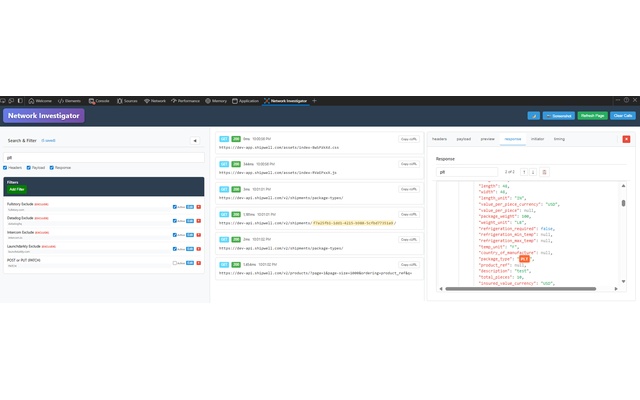Open the Welcome DevTools tab
Screen dimensions: 640x400
click(40, 101)
